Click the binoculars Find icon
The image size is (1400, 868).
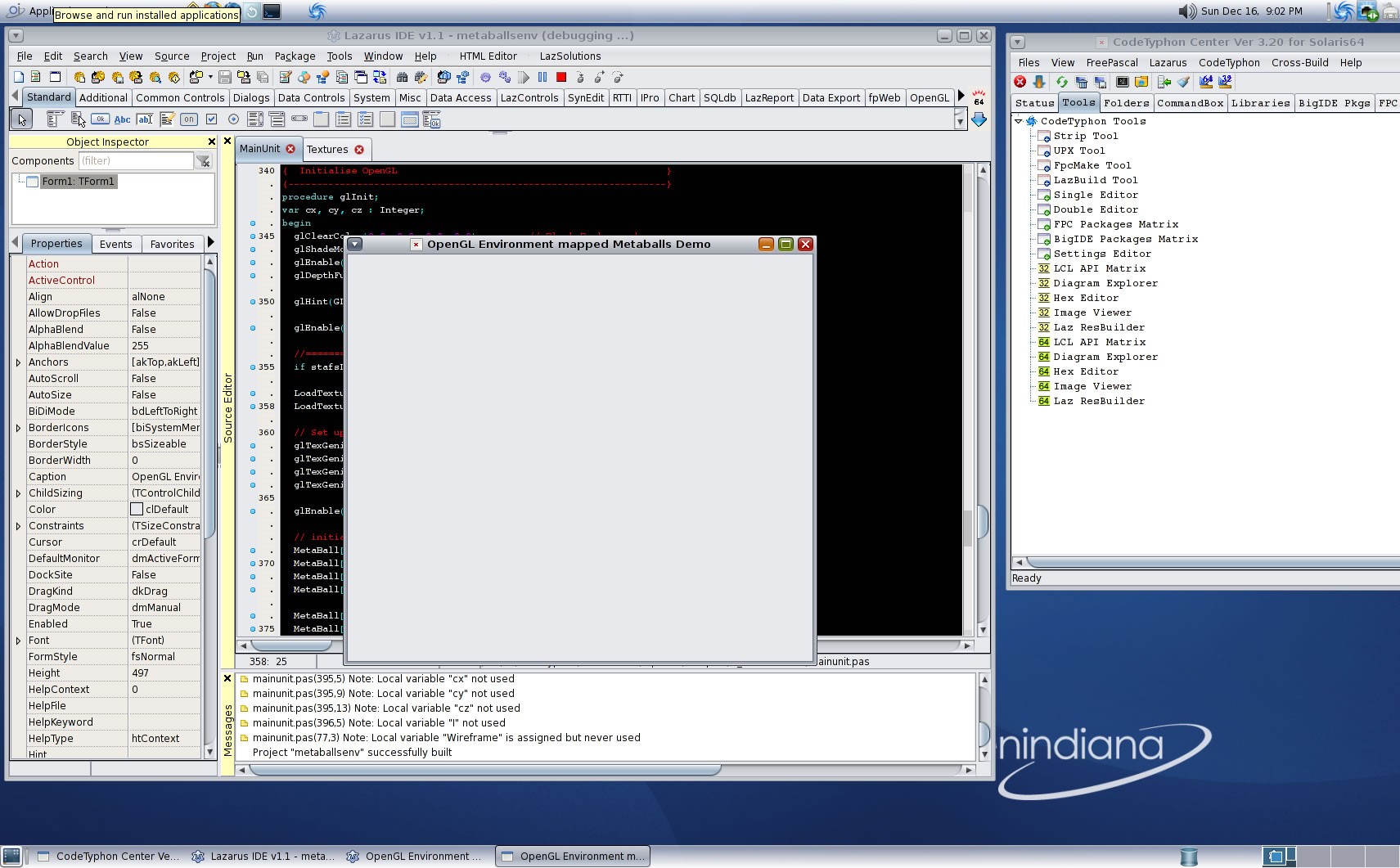pyautogui.click(x=402, y=77)
